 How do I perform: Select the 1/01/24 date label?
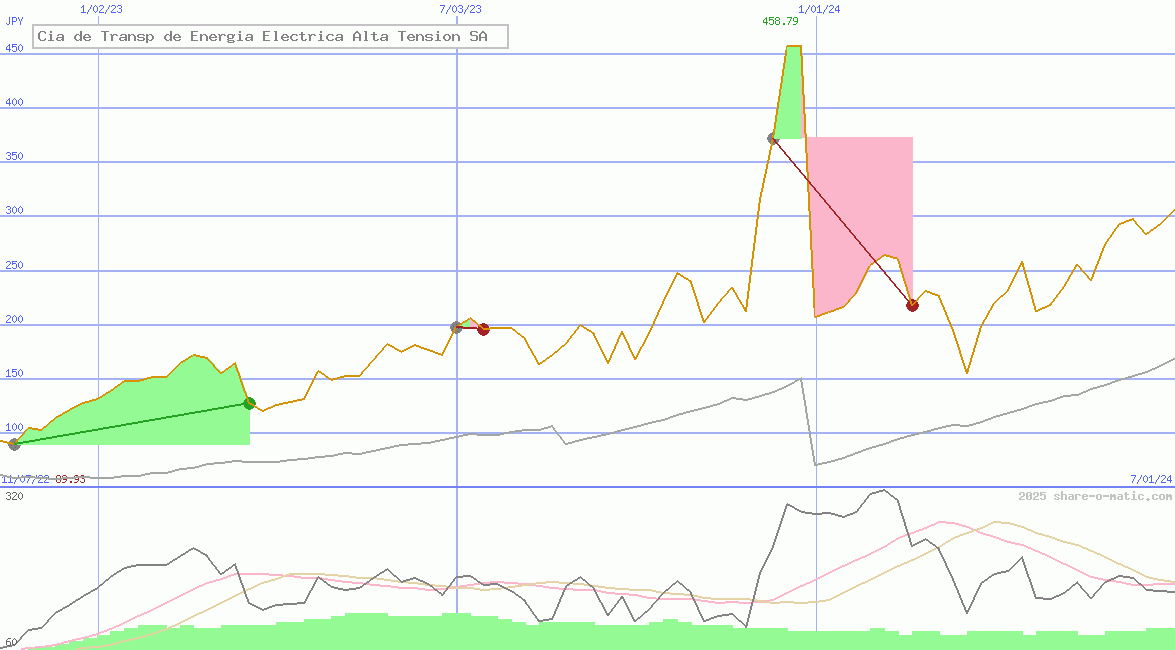click(x=819, y=9)
